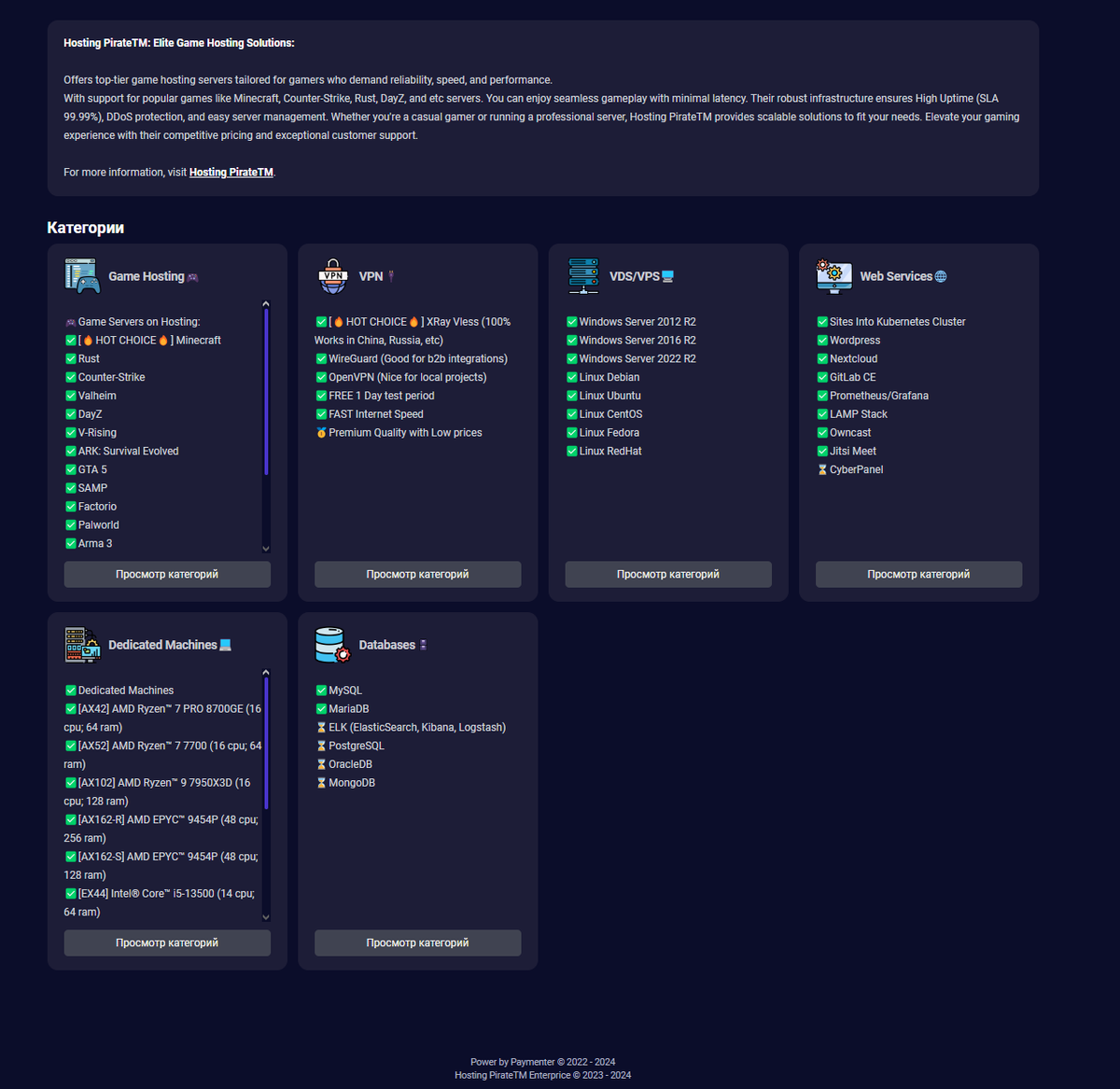
Task: Click the hourglass icon before PostgreSQL
Action: [x=321, y=746]
